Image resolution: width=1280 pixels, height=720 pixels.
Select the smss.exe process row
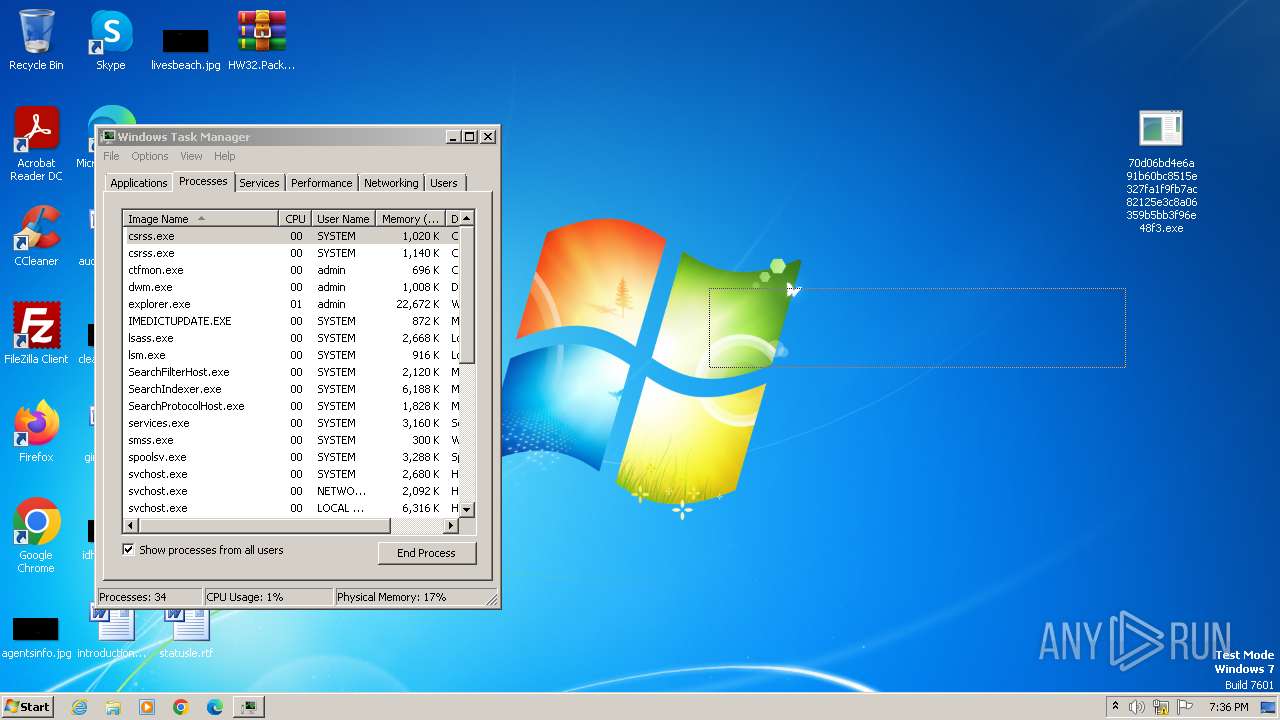click(291, 440)
